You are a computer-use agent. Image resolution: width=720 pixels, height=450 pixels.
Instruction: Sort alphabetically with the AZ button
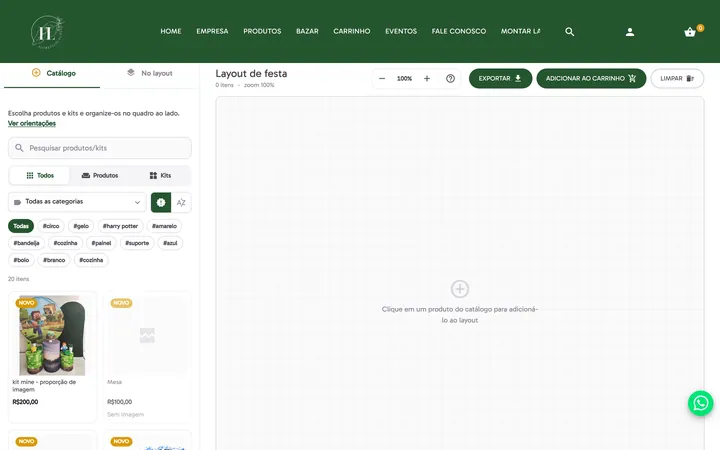coord(181,202)
